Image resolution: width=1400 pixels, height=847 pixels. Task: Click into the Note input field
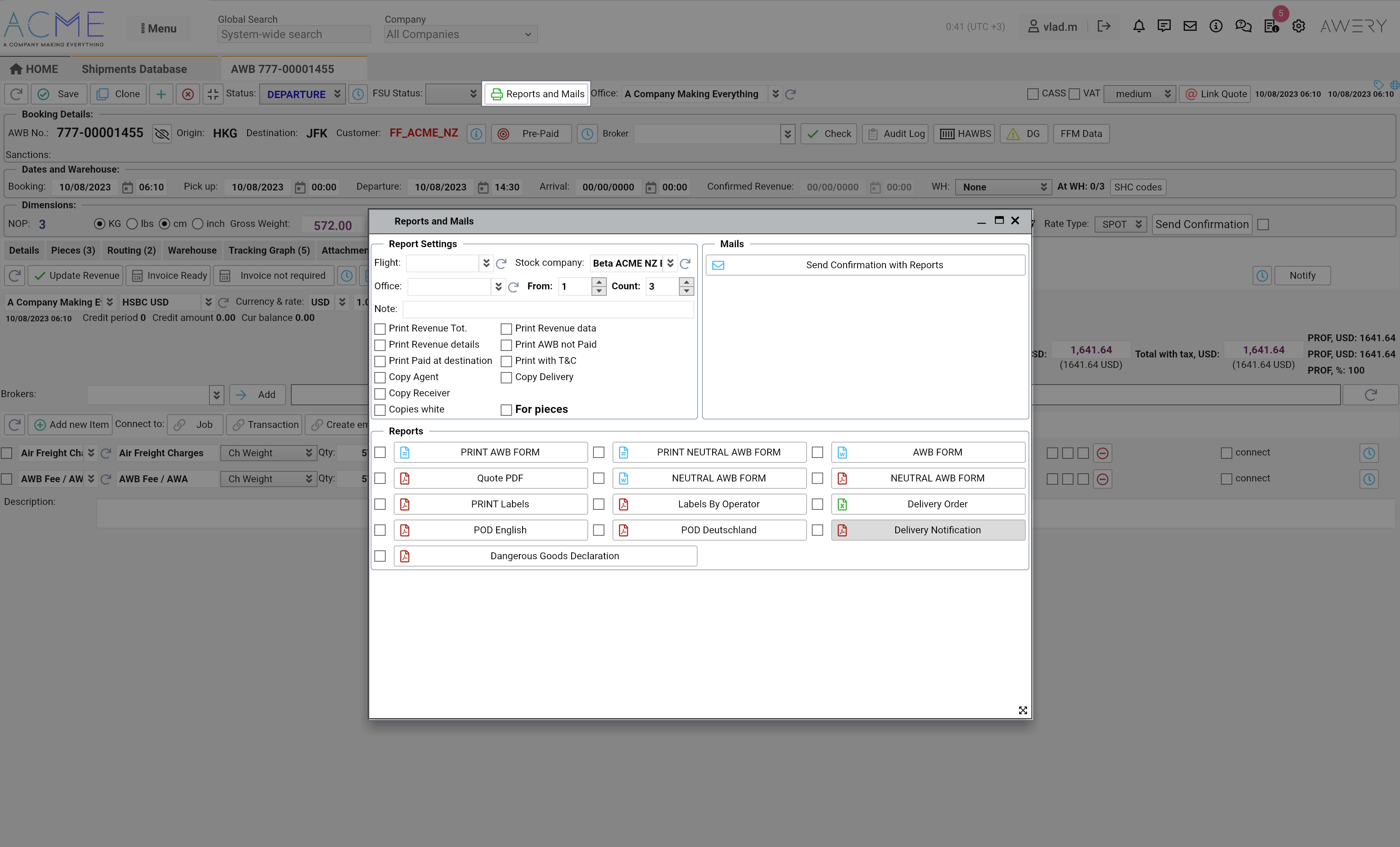coord(548,309)
